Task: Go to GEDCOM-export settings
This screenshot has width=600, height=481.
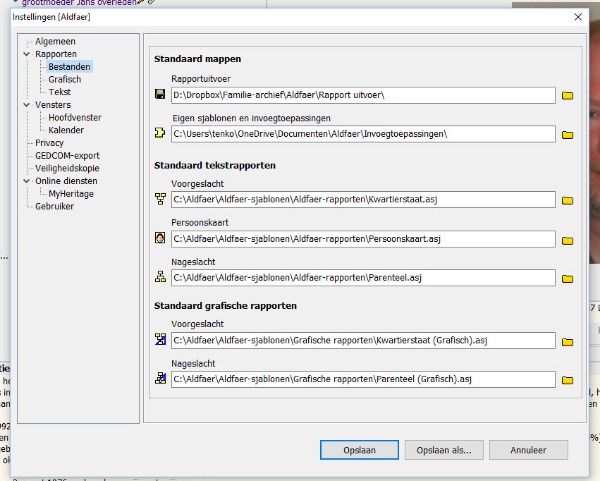Action: pos(66,156)
